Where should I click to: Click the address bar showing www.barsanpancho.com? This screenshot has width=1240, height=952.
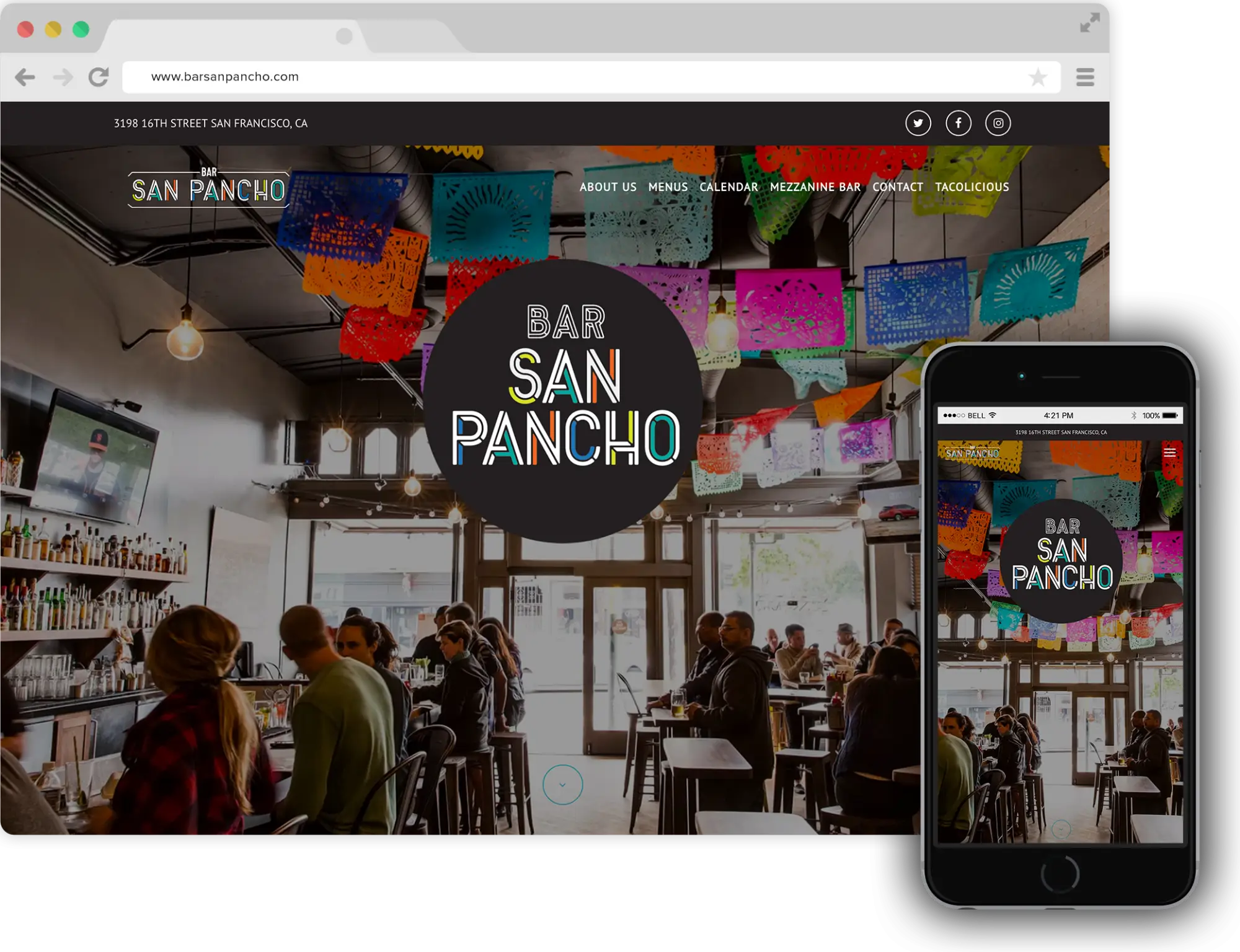(x=224, y=77)
